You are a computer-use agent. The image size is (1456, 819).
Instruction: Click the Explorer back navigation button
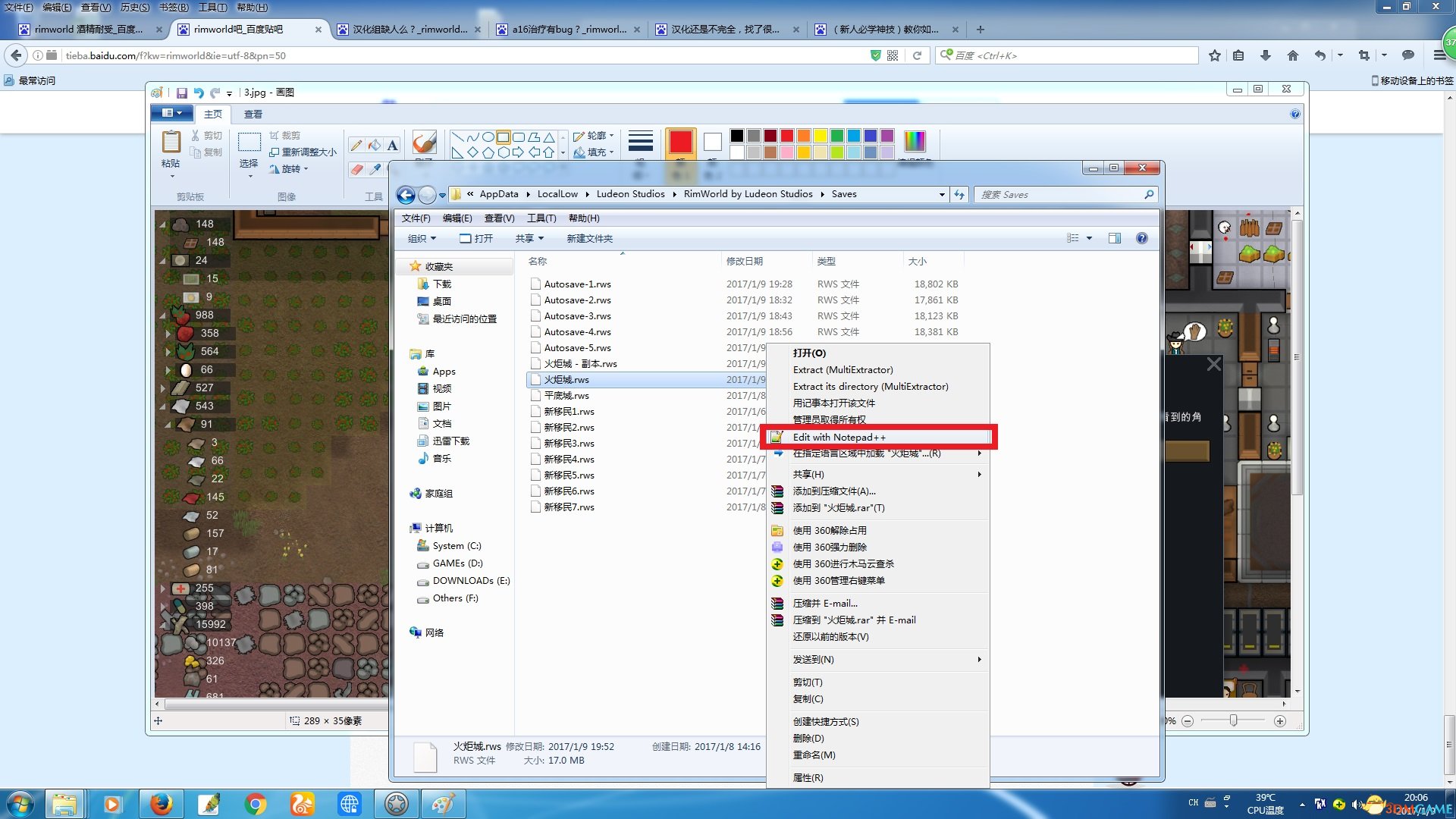406,195
